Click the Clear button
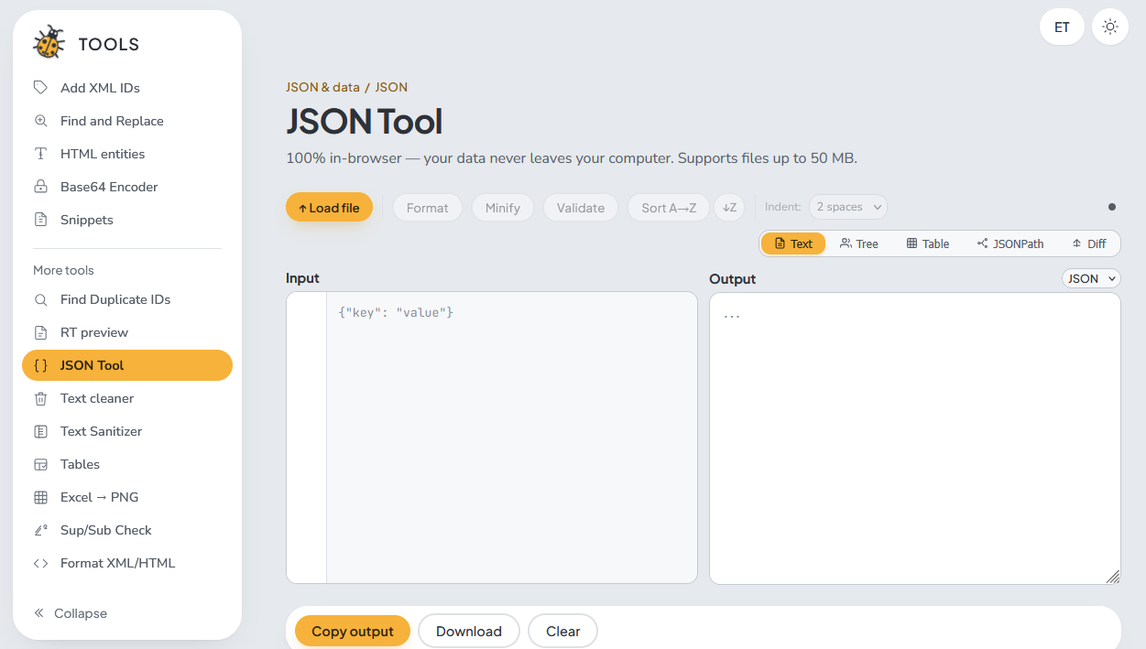 point(563,631)
